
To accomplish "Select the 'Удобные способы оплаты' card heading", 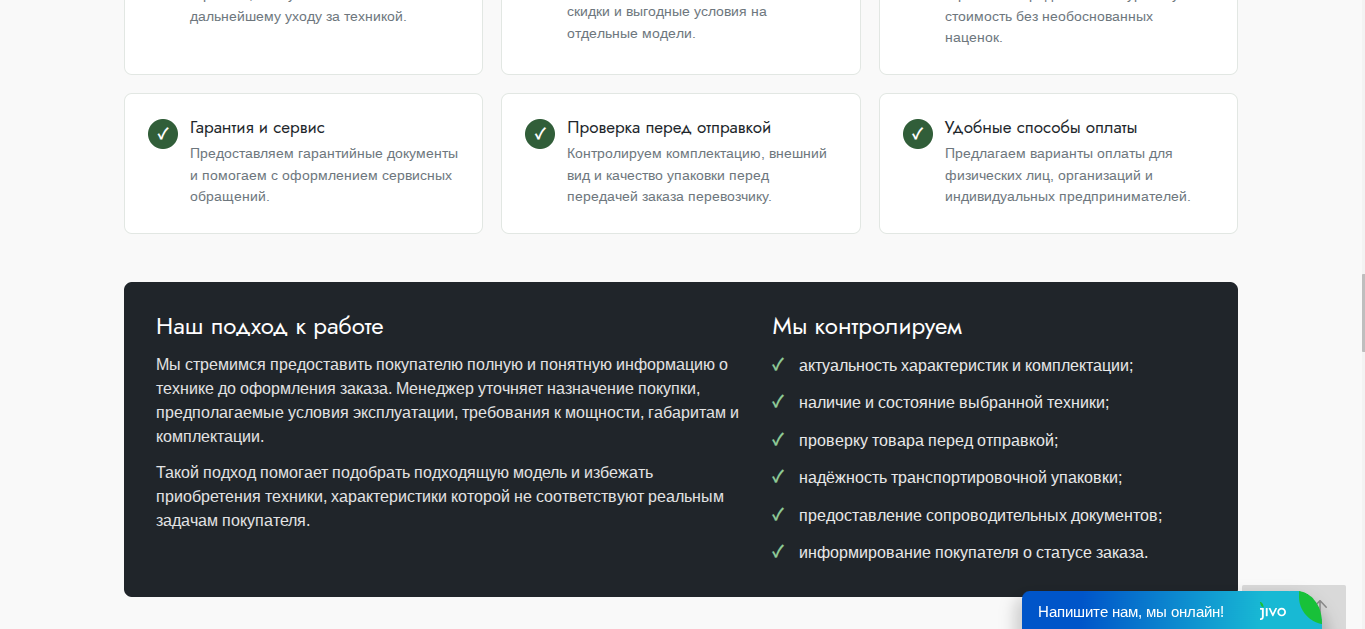I will tap(1041, 128).
